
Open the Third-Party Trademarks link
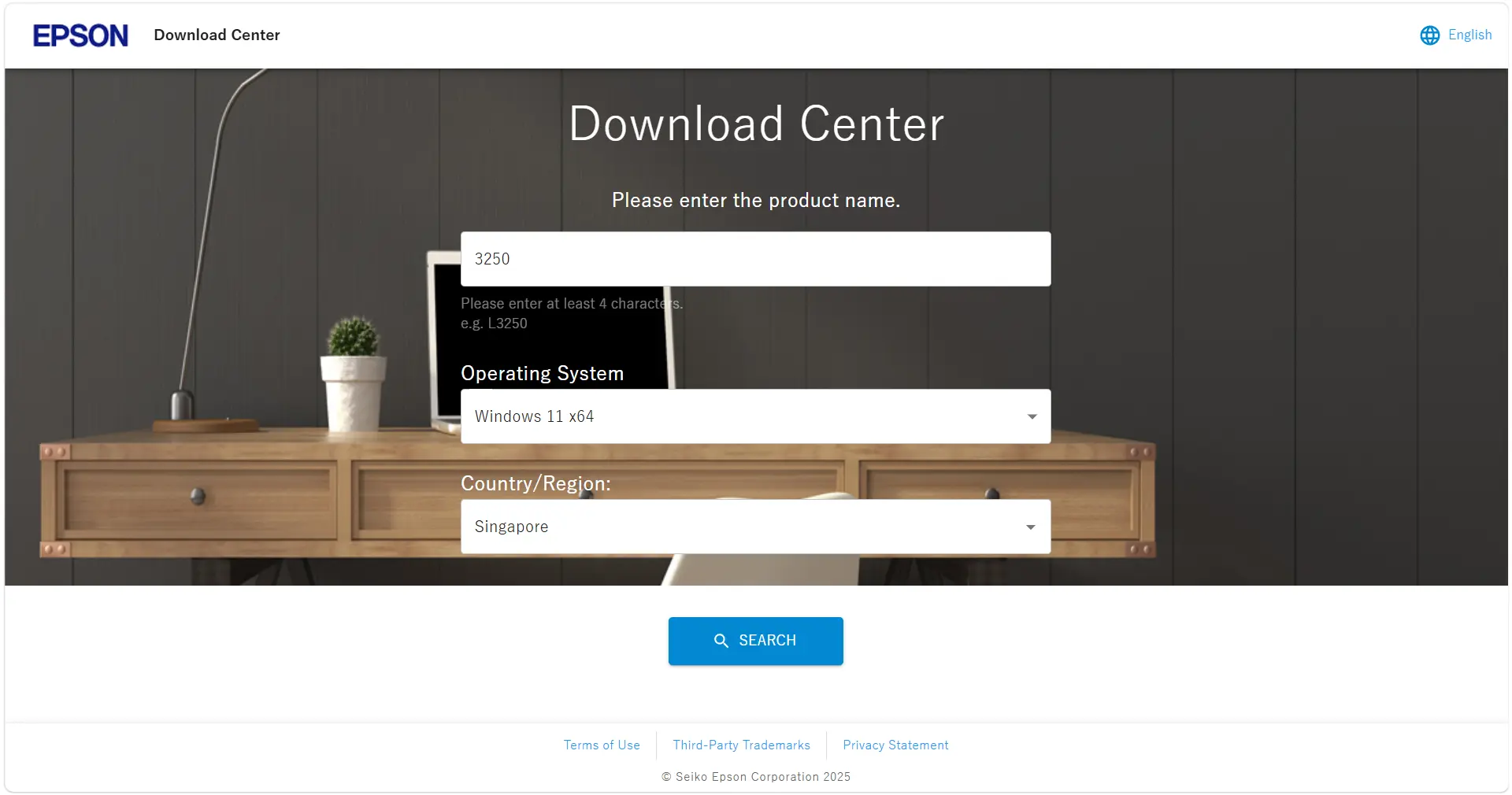741,745
